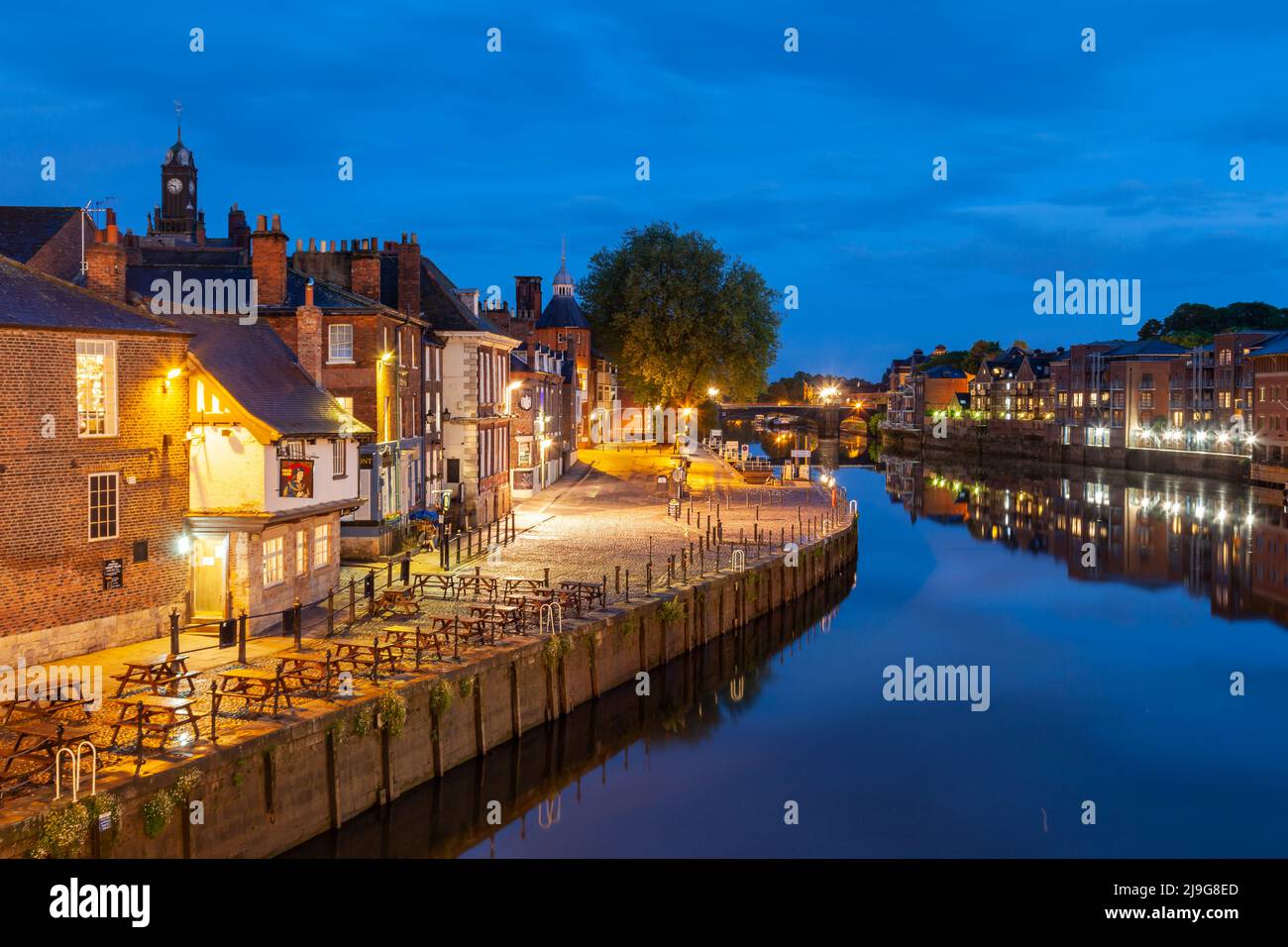Open the www.alamy.com link
1288x947 pixels.
tap(1171, 916)
